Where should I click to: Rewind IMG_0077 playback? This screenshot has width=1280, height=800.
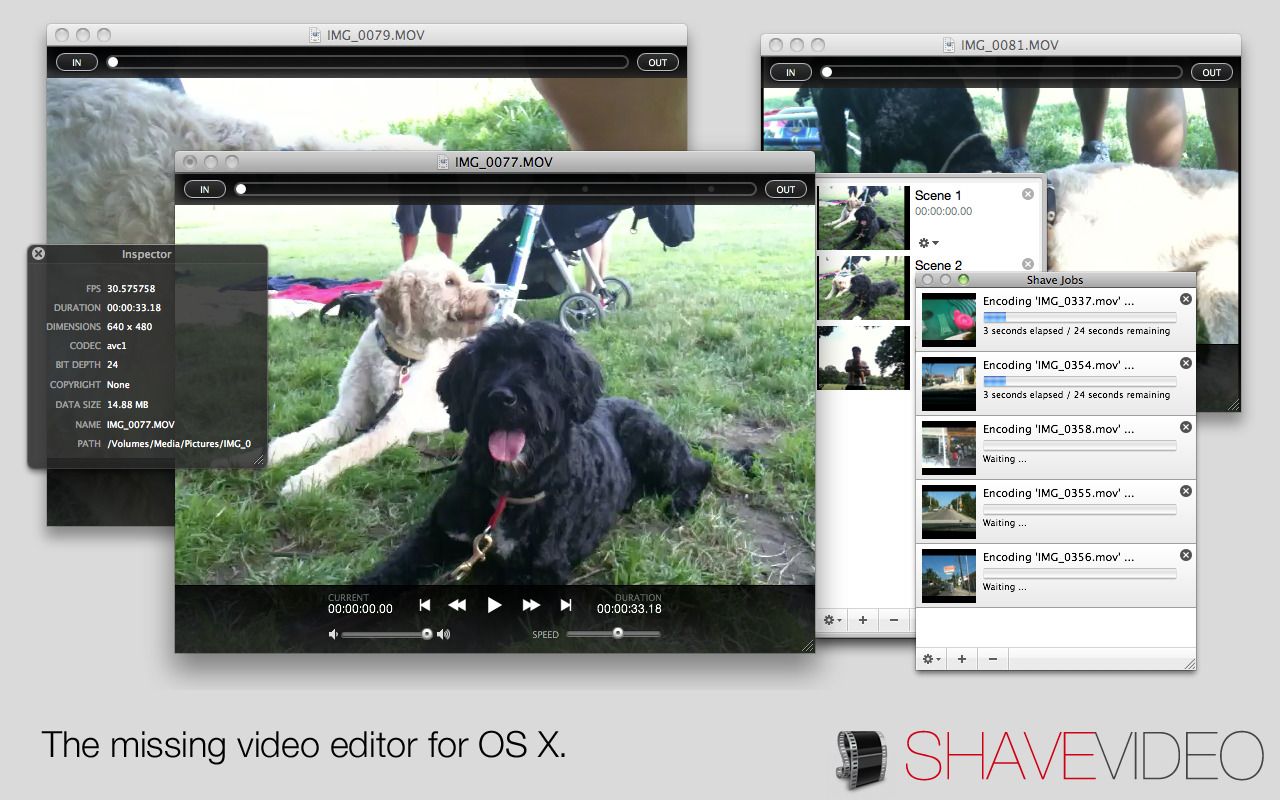click(x=459, y=604)
